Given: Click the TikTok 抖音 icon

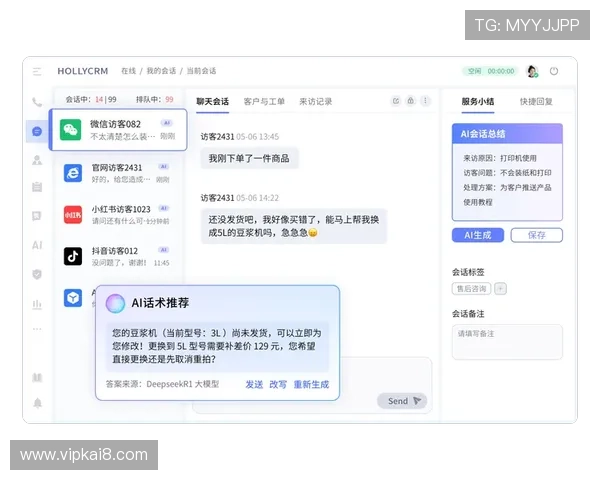Looking at the screenshot, I should point(73,256).
